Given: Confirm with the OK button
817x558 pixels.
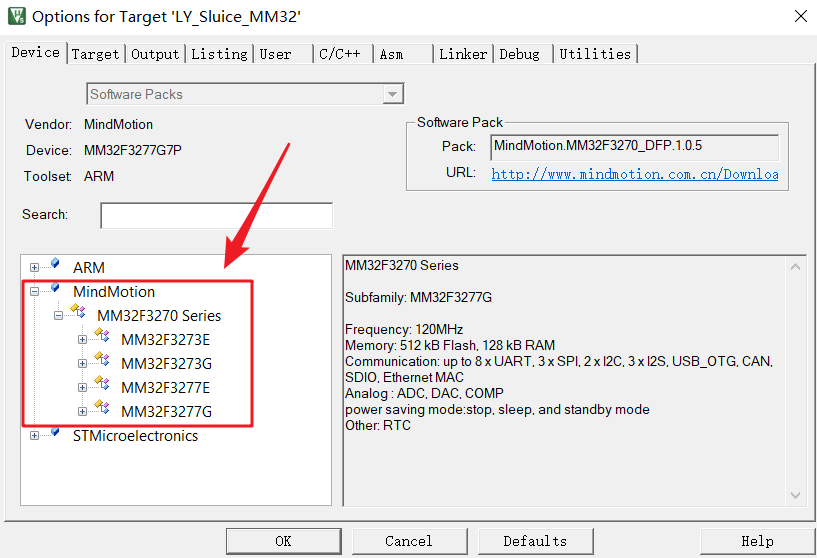Looking at the screenshot, I should click(283, 541).
